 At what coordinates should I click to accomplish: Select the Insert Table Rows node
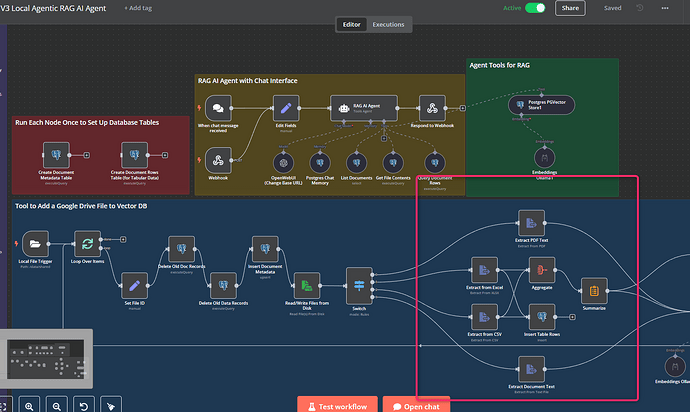(542, 317)
